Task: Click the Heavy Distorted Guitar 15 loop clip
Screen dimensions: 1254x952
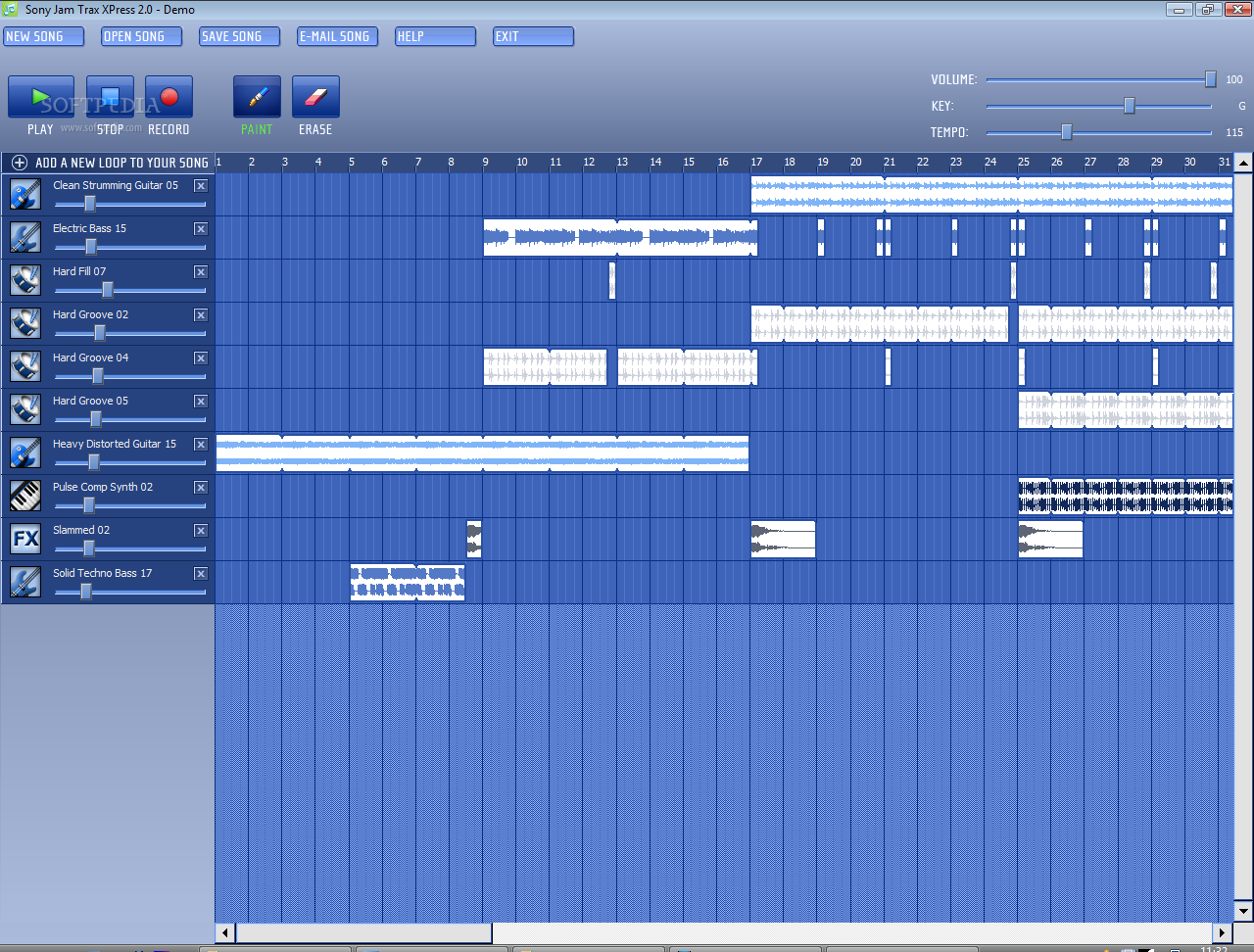Action: pos(482,453)
